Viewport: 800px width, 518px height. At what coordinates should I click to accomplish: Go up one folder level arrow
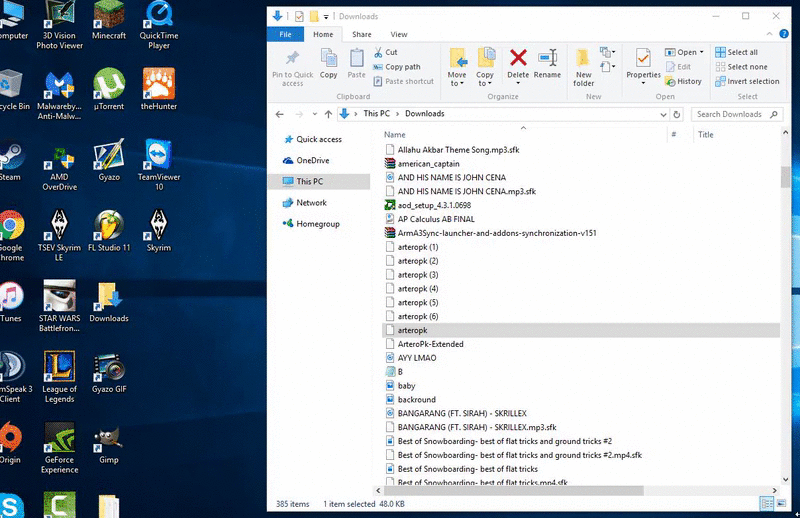coord(328,114)
